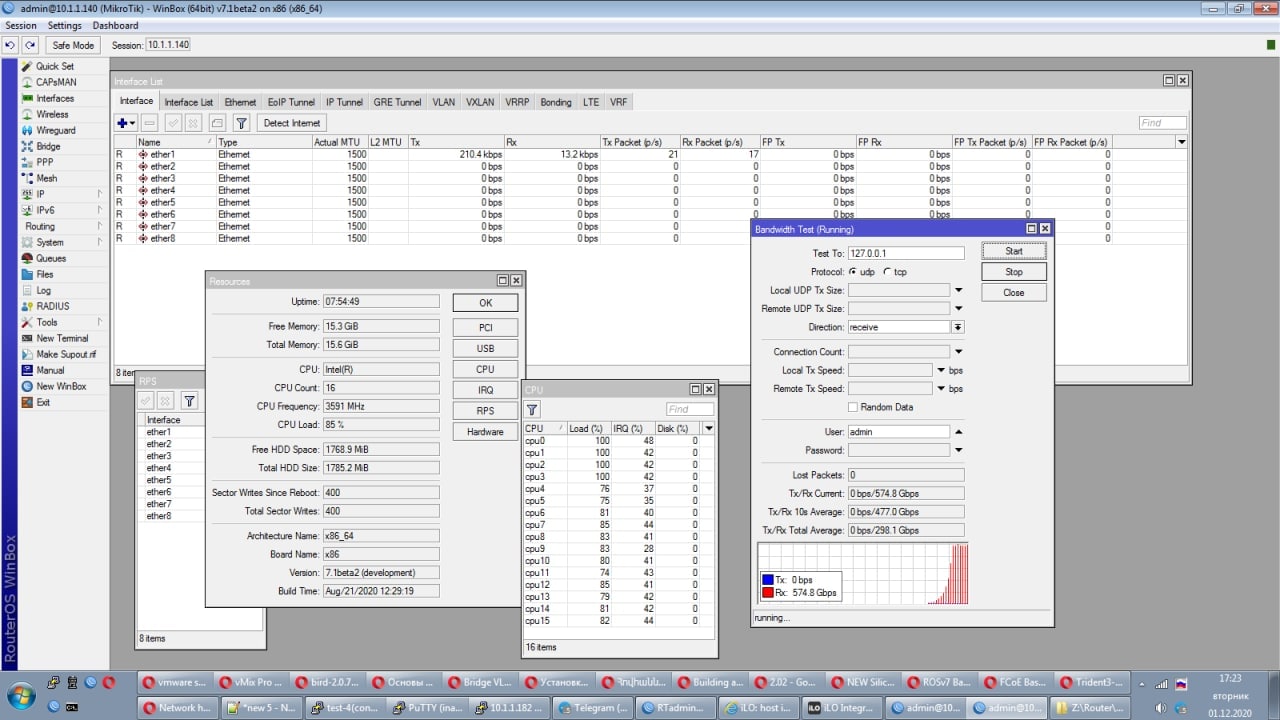Click Stop in Bandwidth Test
1280x720 pixels.
[x=1014, y=272]
